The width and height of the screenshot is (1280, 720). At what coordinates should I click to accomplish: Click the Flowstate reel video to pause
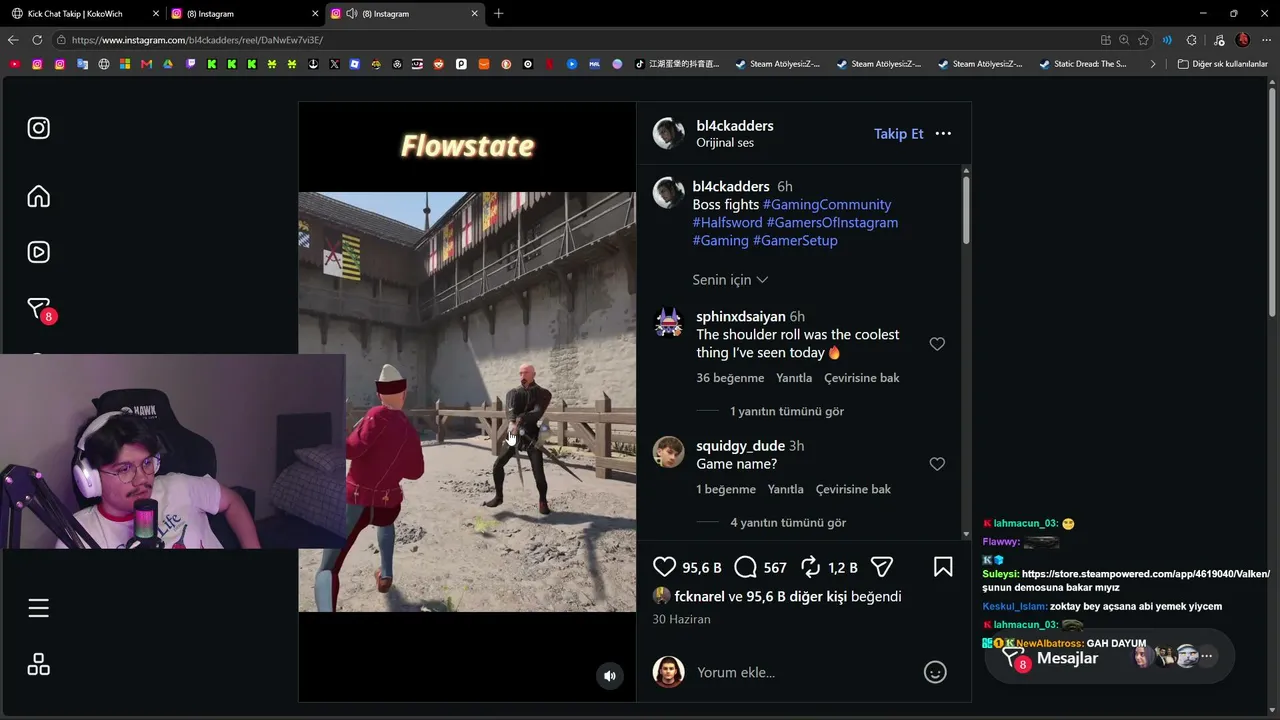pos(467,400)
